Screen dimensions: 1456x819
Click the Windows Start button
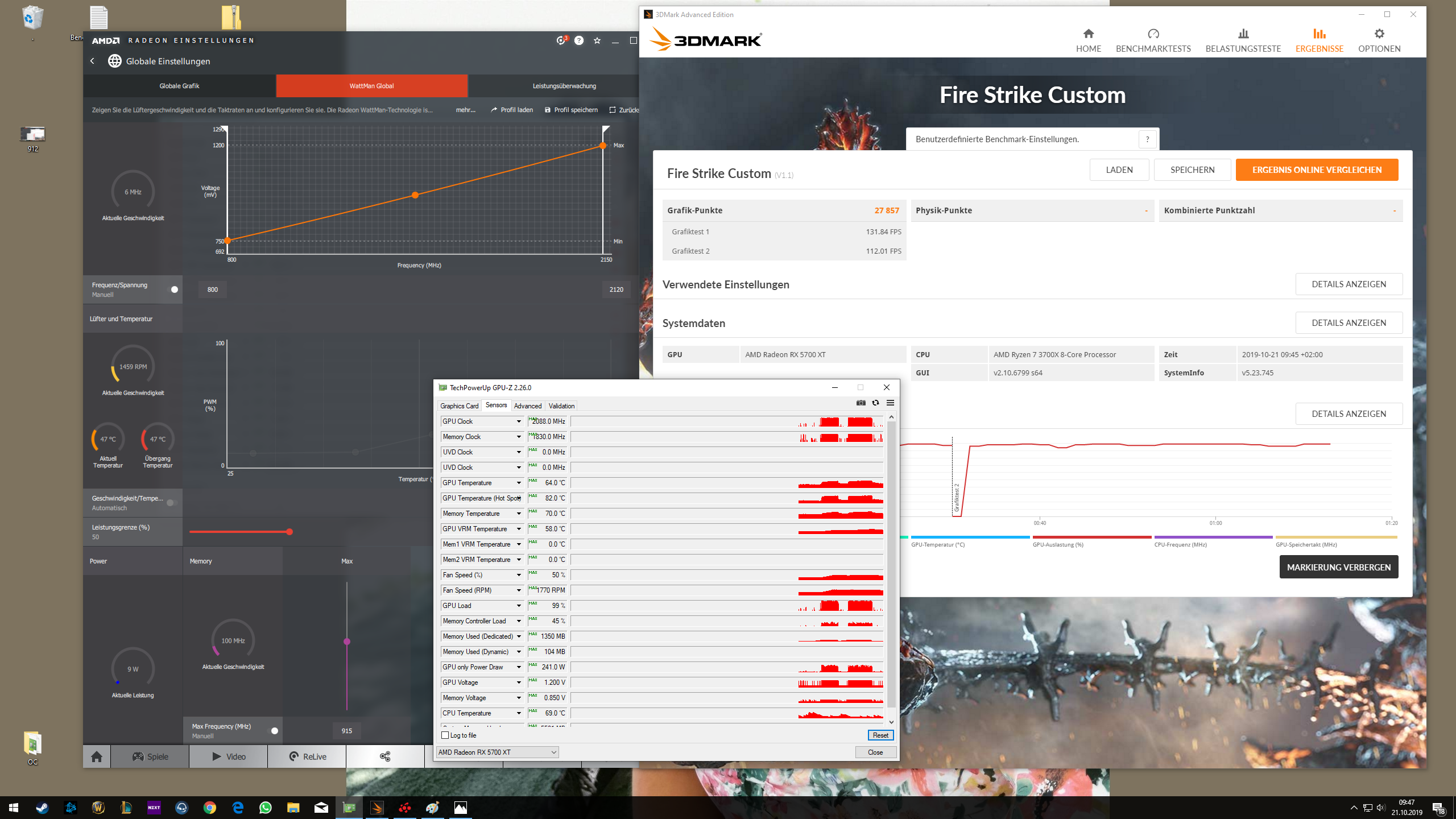coord(14,808)
